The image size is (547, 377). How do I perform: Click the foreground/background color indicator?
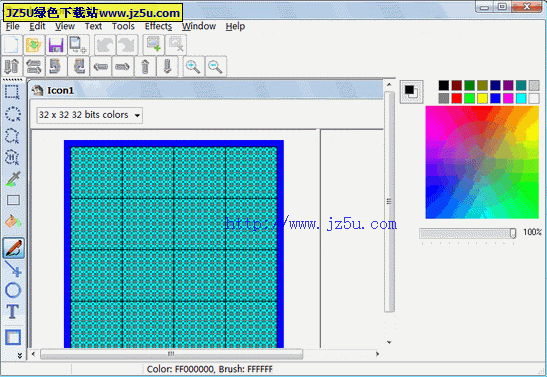[412, 91]
